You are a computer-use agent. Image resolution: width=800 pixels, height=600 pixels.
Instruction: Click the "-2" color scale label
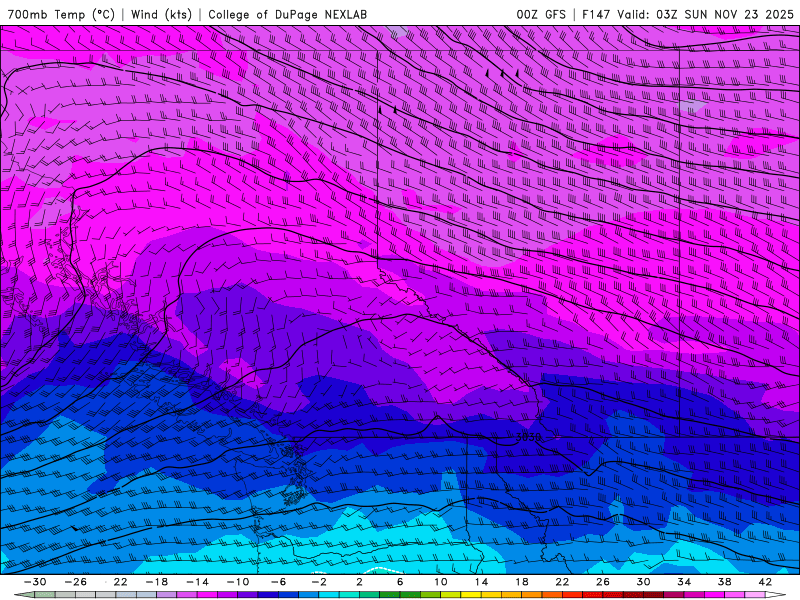(319, 582)
